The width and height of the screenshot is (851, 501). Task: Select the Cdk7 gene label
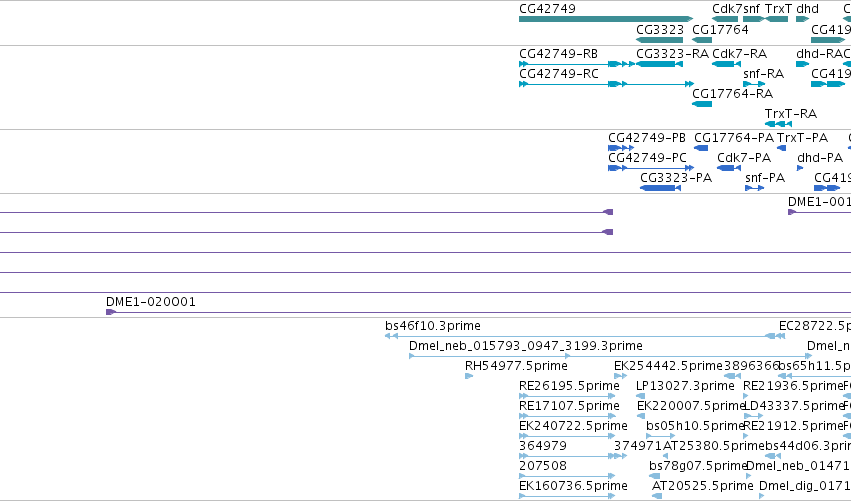coord(727,9)
